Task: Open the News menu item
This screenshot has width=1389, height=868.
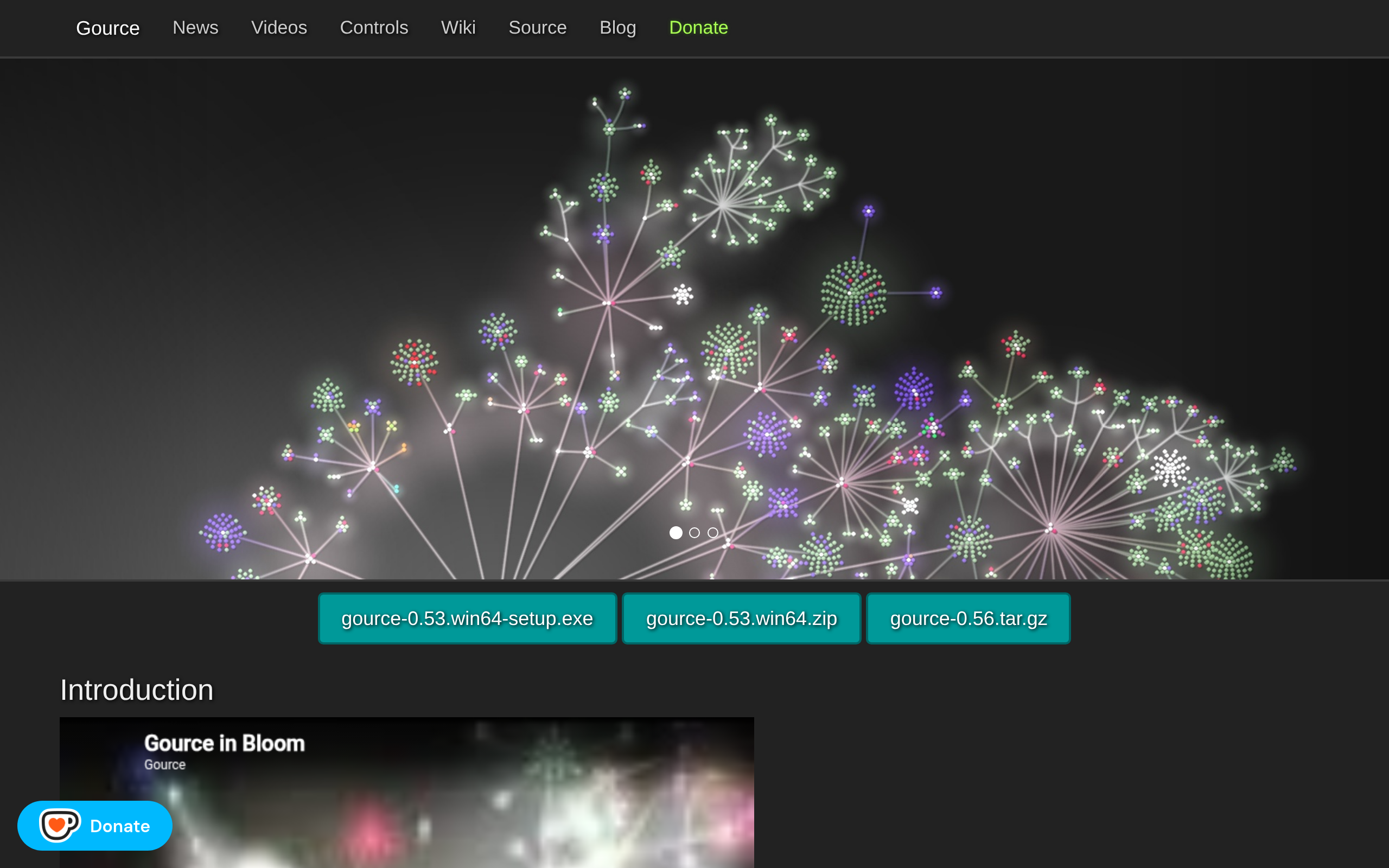Action: 196,28
